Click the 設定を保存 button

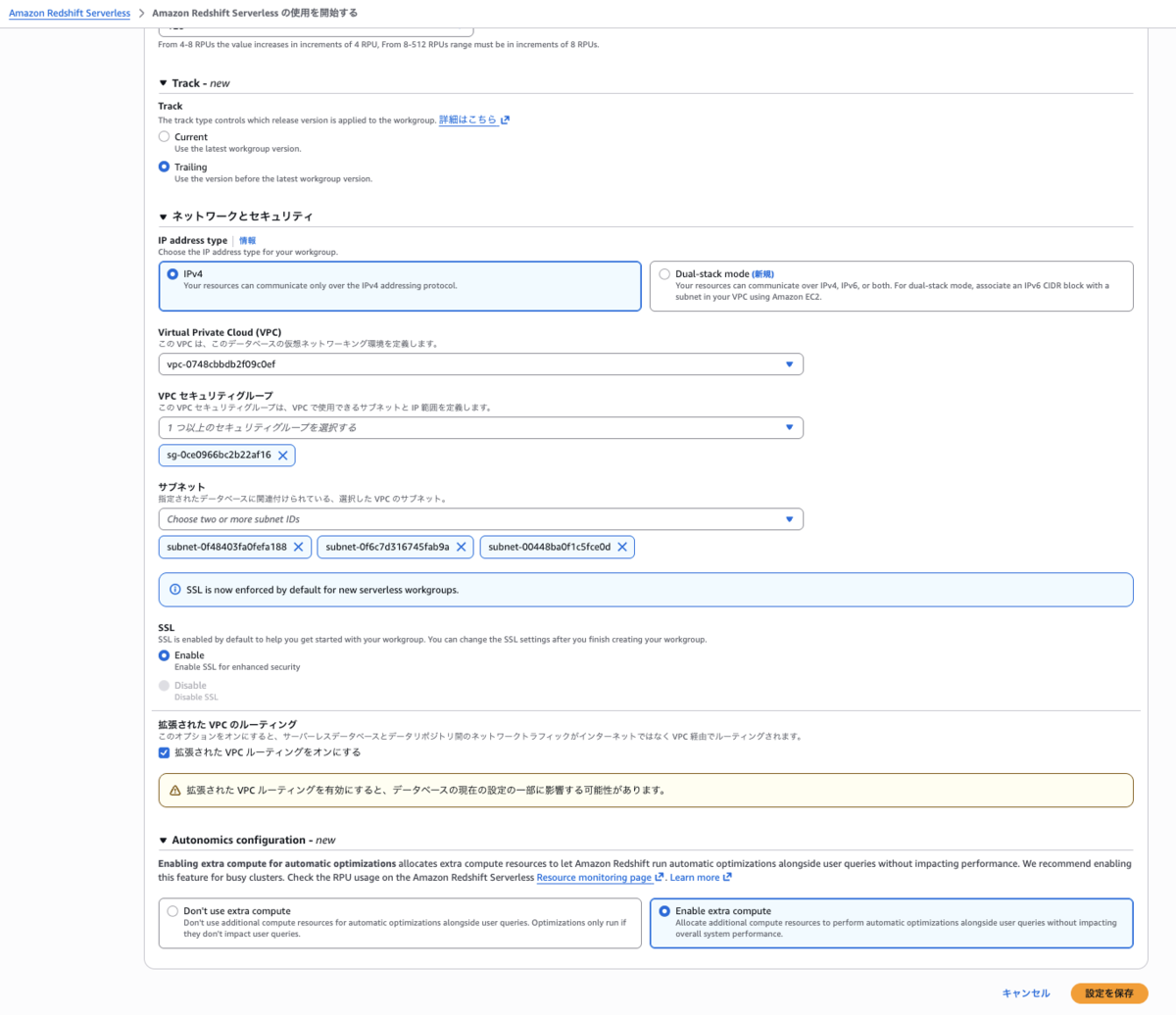pyautogui.click(x=1109, y=992)
